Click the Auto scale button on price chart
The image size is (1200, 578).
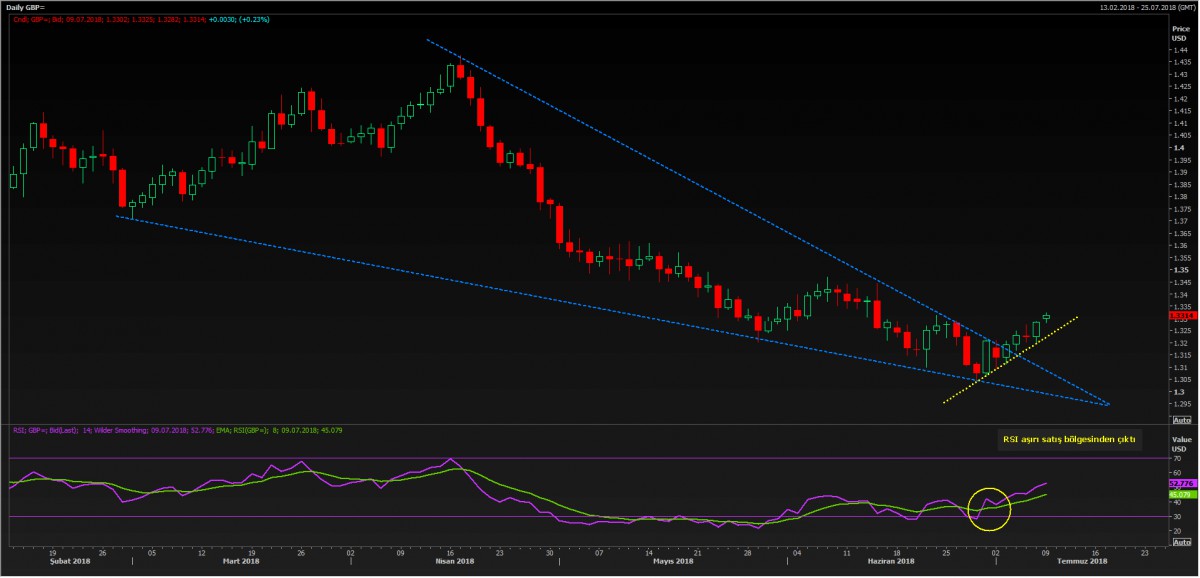point(1180,421)
